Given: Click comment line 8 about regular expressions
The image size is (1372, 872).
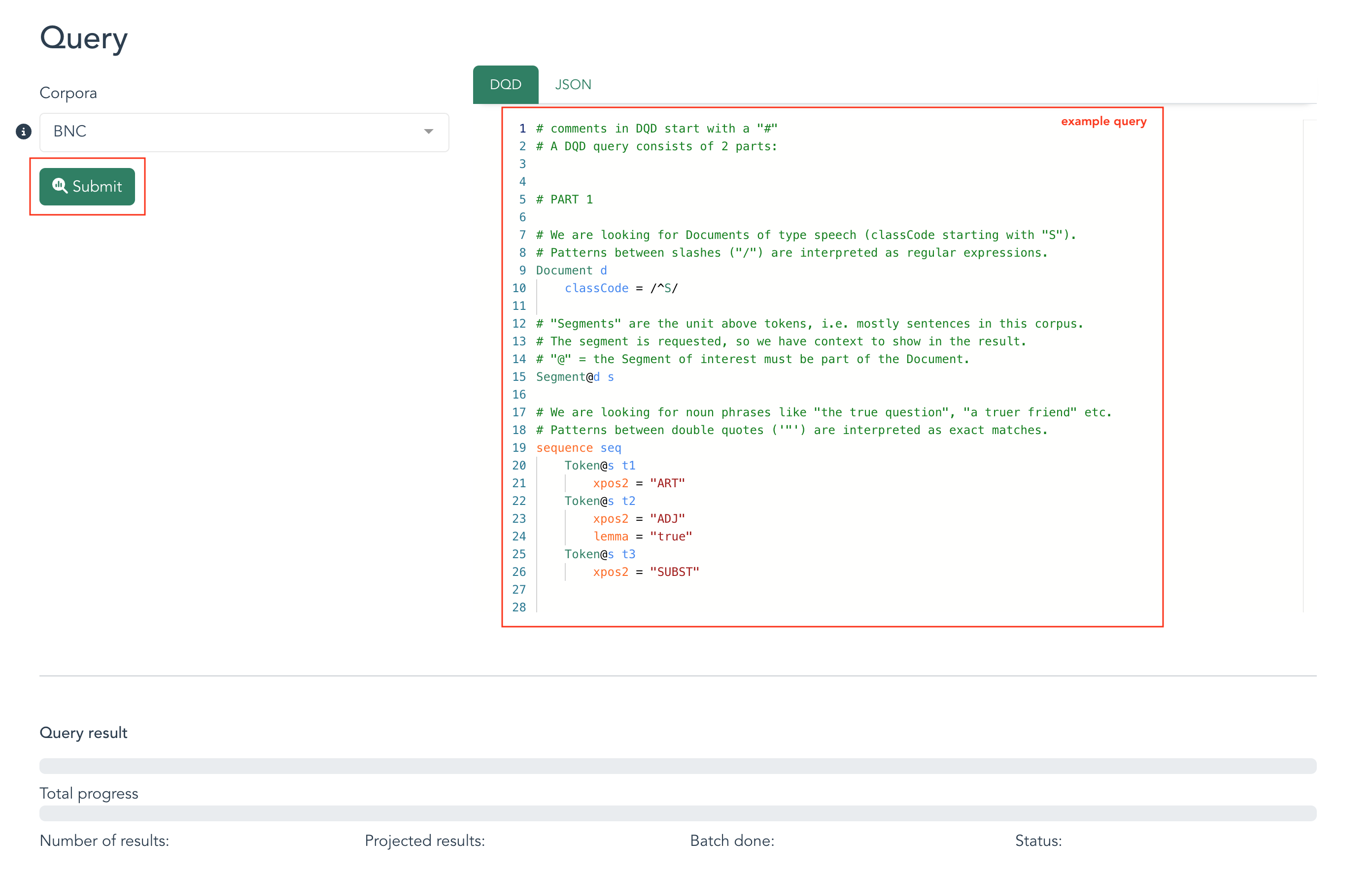Looking at the screenshot, I should point(792,253).
